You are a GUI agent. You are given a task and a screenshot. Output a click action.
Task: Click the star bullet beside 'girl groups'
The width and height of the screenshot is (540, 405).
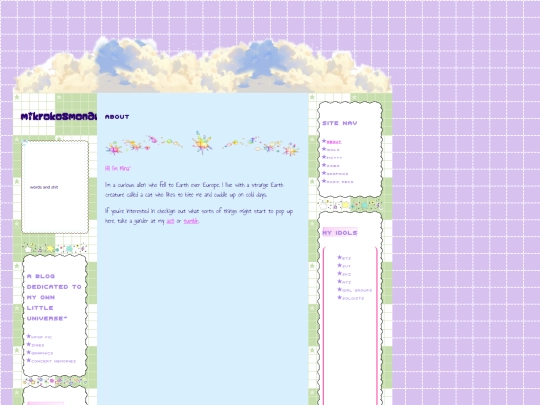pos(339,290)
